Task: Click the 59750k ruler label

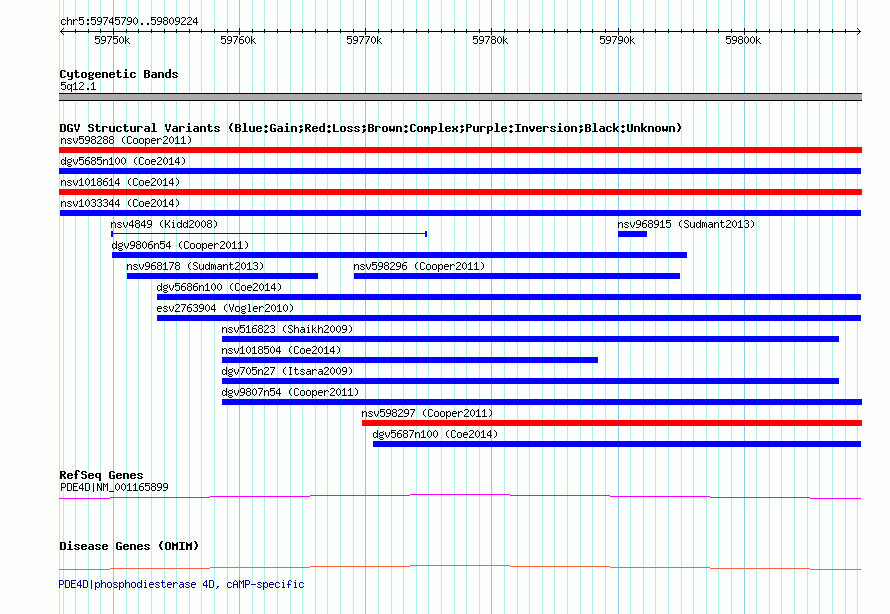Action: pos(112,40)
